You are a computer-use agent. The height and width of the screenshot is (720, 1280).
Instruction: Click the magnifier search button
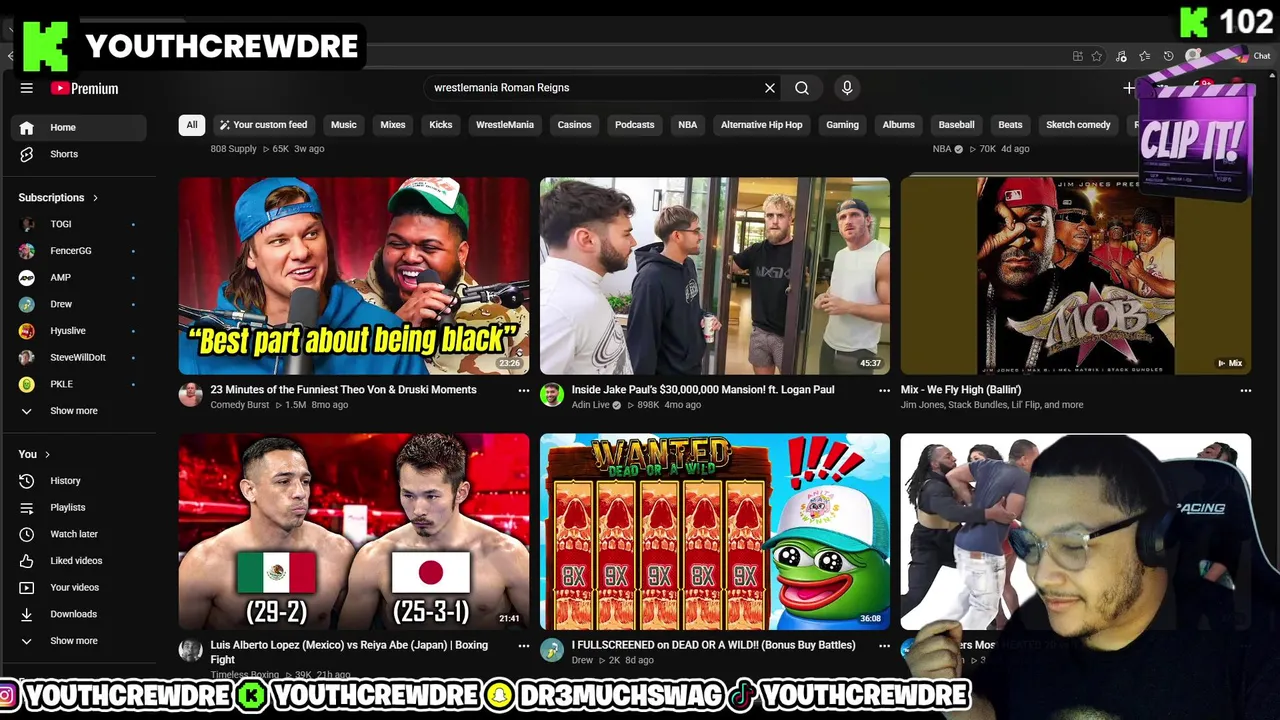click(802, 88)
